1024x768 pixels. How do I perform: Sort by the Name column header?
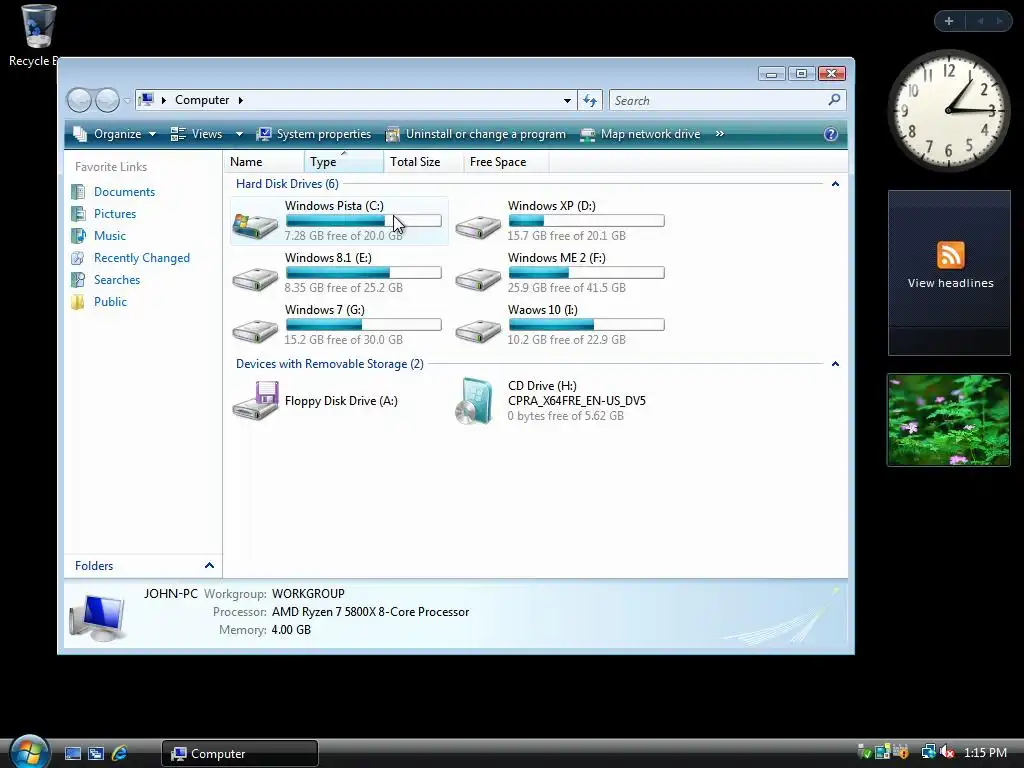pyautogui.click(x=264, y=162)
